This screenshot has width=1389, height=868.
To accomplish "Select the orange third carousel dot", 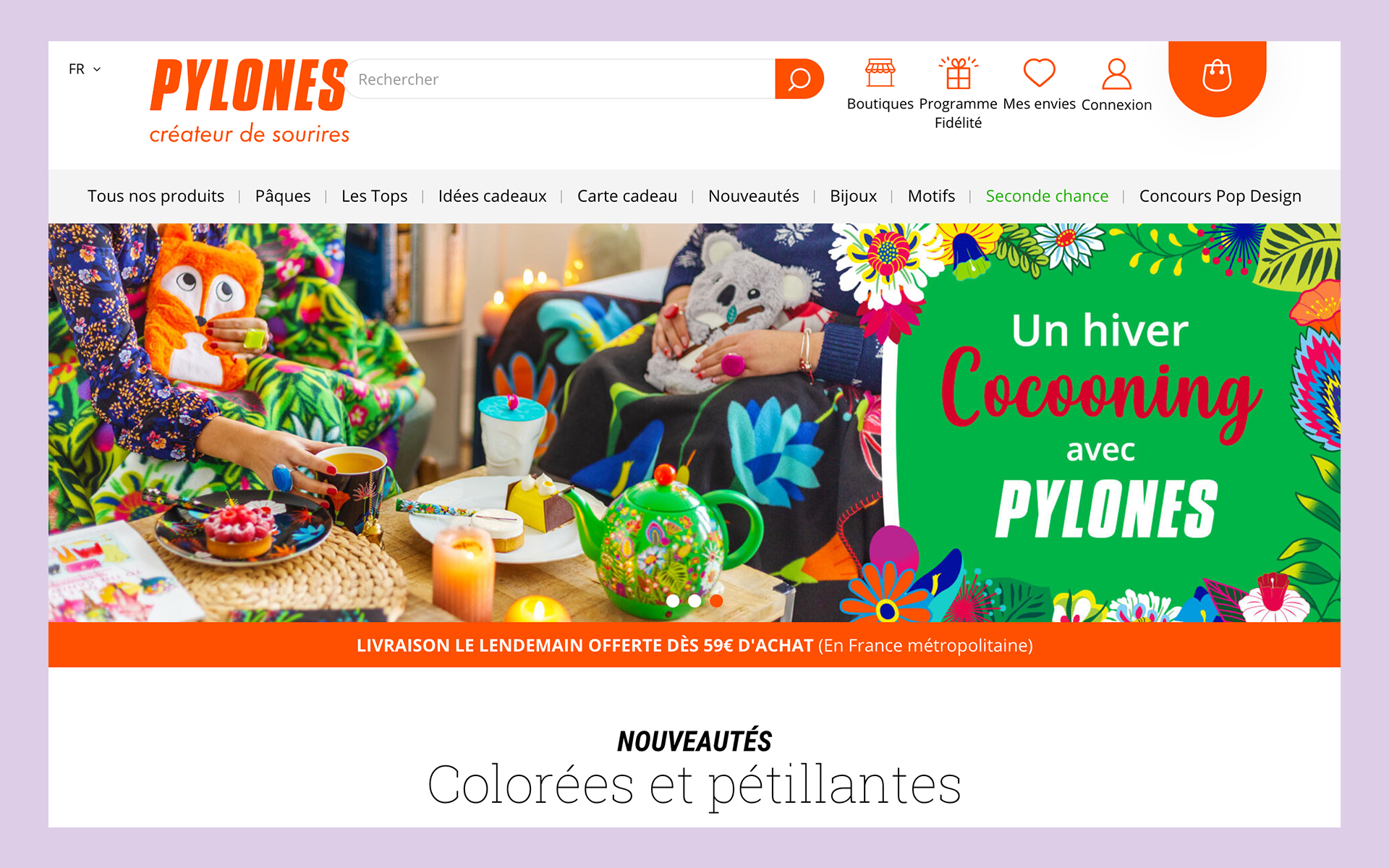I will tap(716, 600).
